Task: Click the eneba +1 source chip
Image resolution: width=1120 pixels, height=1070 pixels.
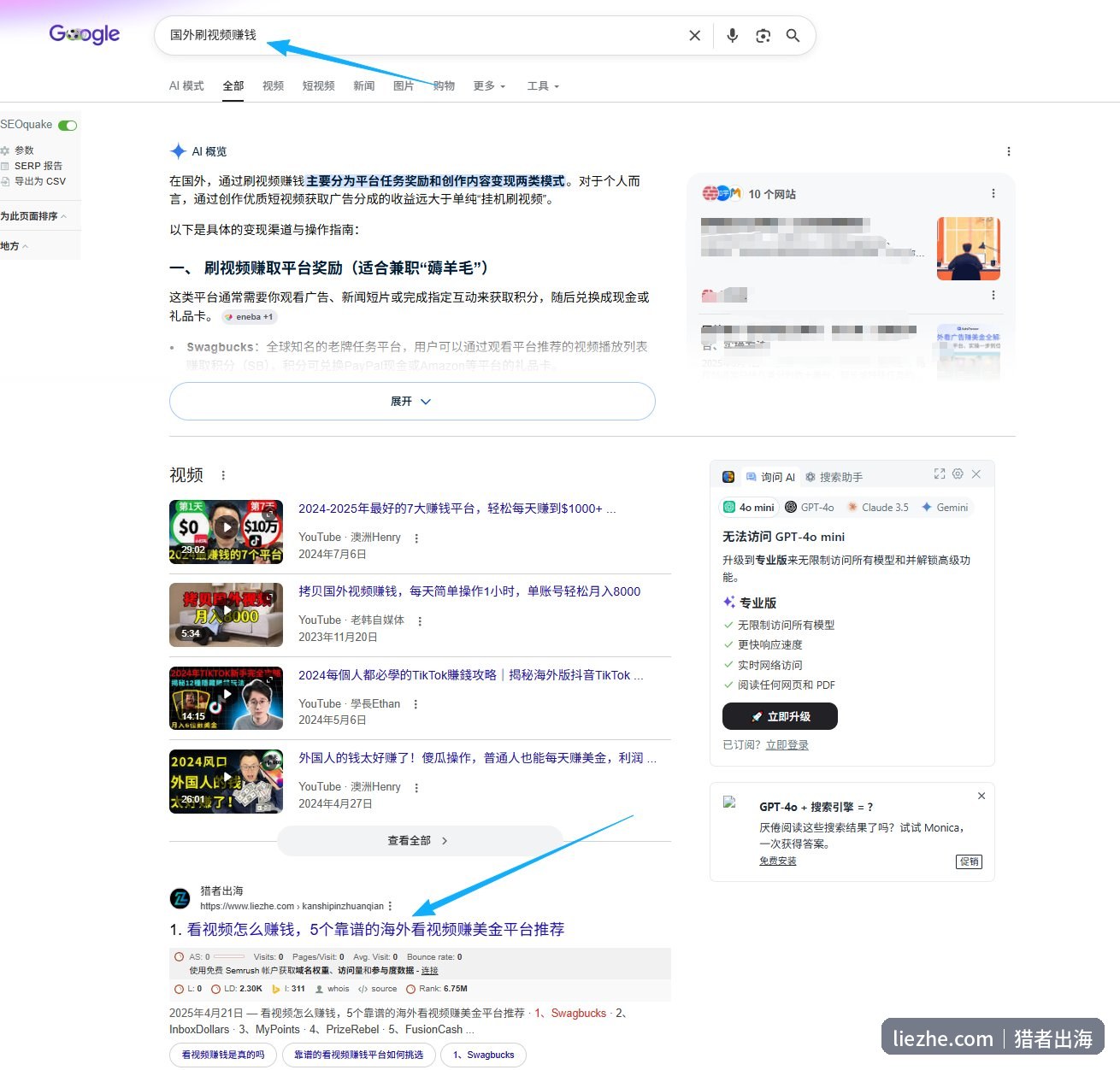Action: pyautogui.click(x=250, y=317)
